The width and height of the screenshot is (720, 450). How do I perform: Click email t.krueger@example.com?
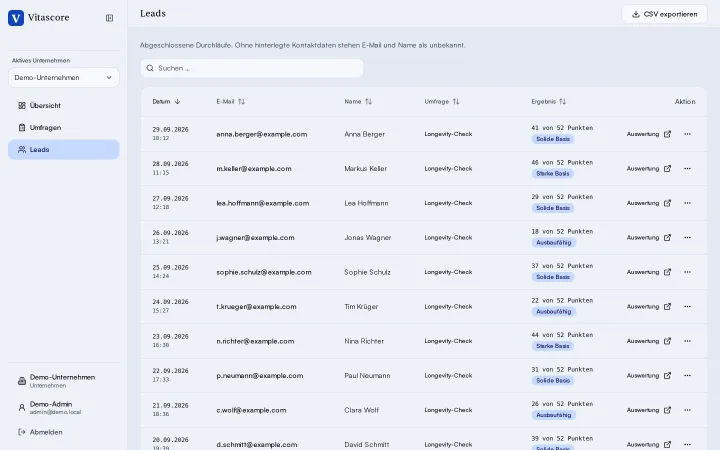(x=256, y=307)
